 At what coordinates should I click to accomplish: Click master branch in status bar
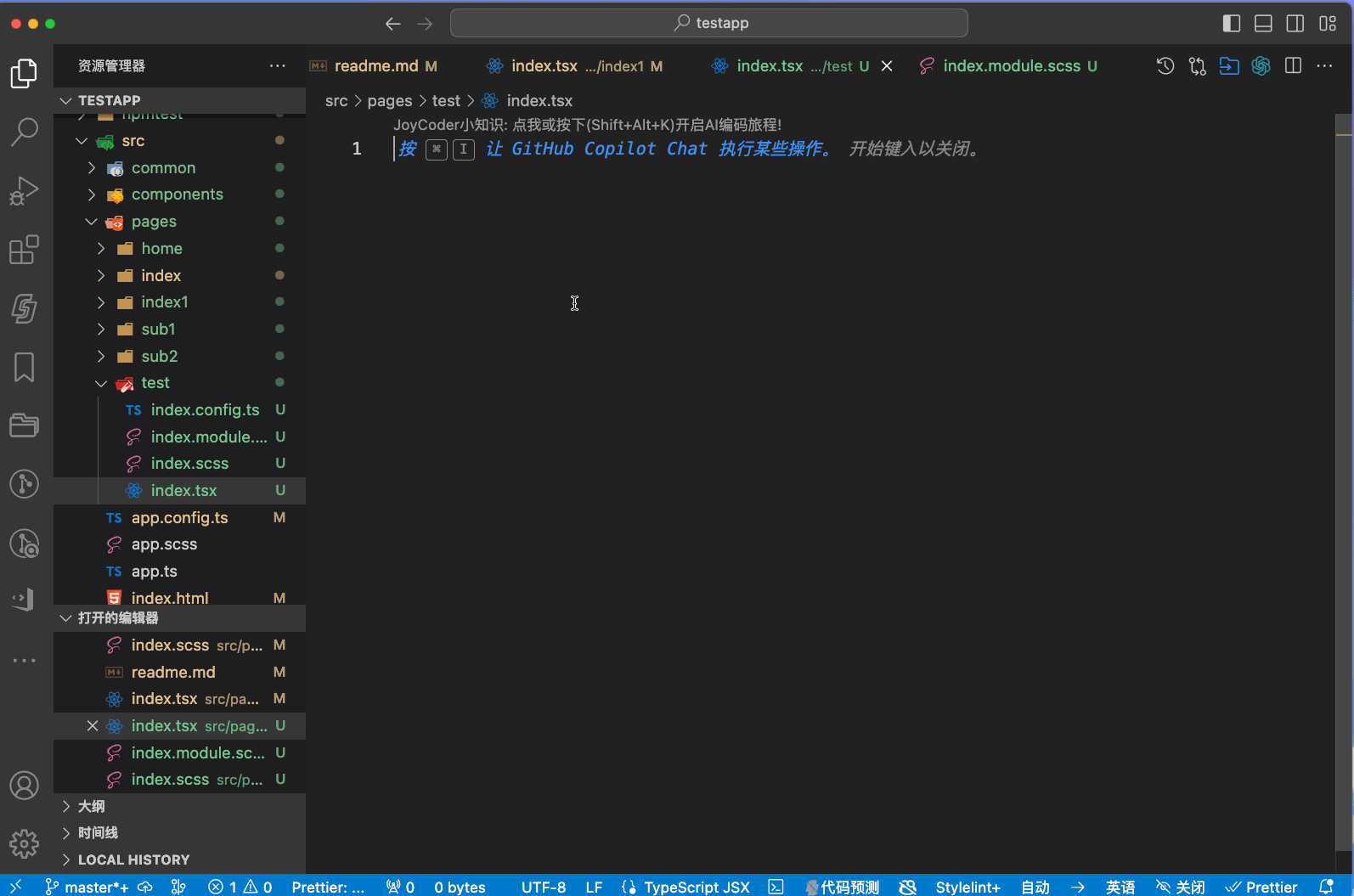87,887
